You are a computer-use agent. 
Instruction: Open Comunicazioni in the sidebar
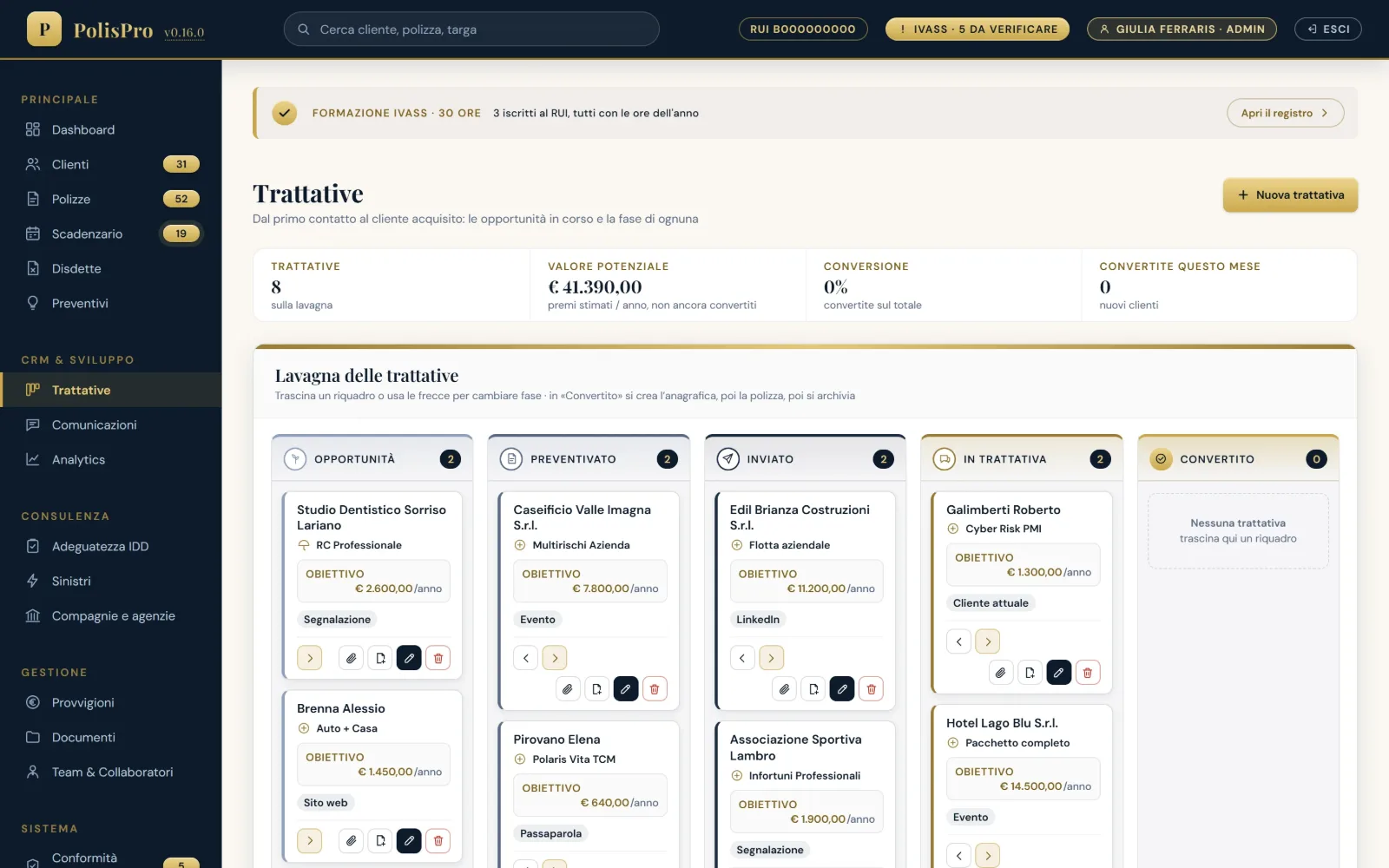(110, 424)
